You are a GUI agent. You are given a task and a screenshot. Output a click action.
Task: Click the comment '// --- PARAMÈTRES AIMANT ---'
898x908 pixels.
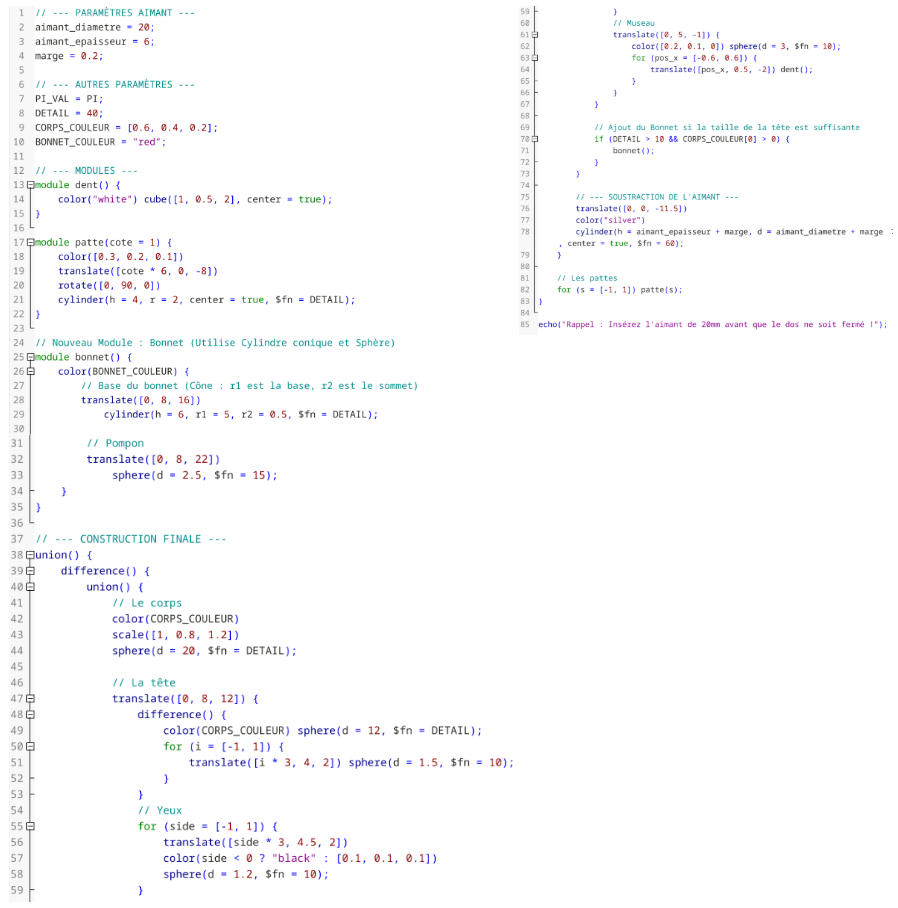tap(115, 13)
